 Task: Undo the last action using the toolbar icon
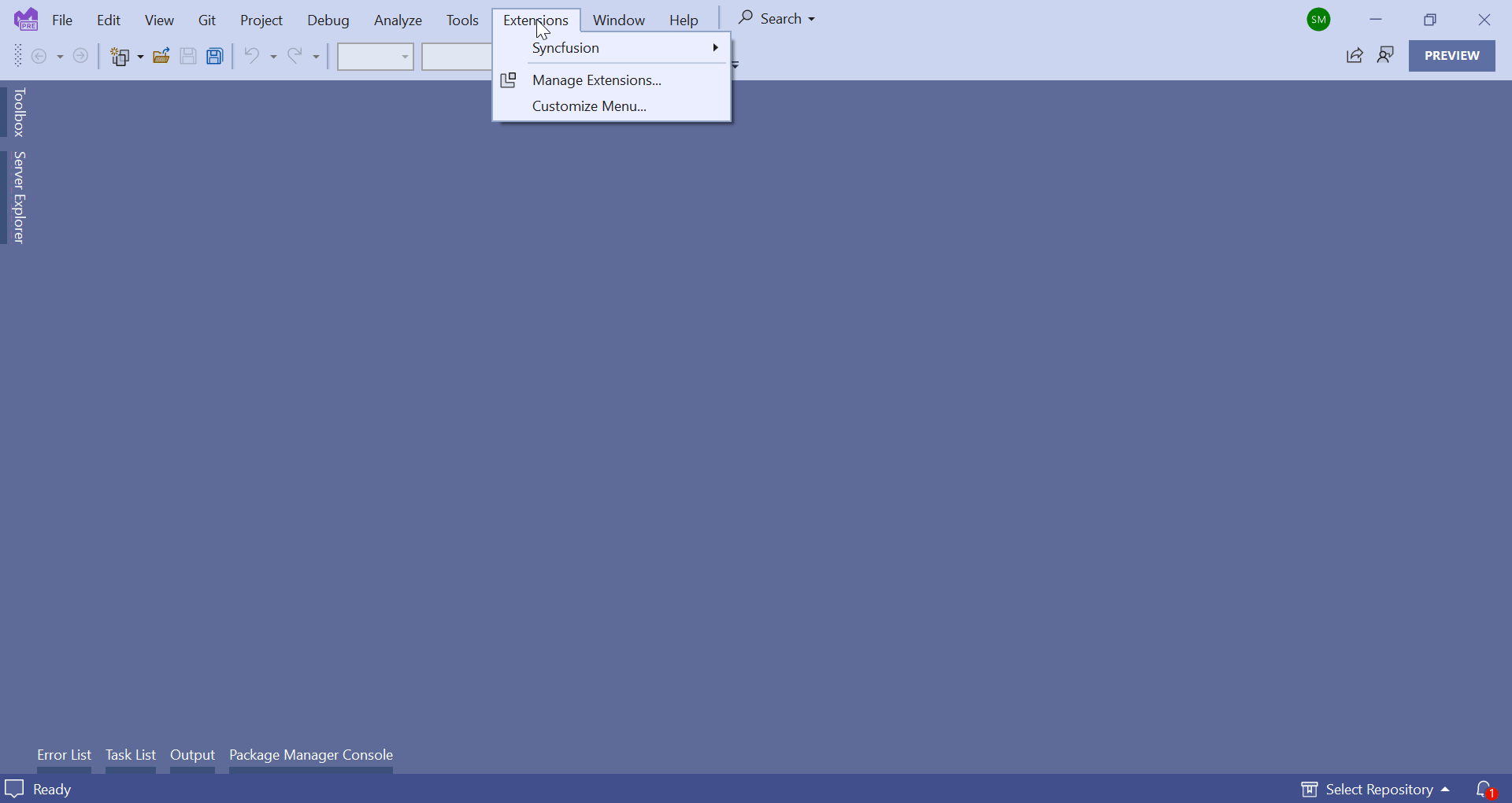(254, 56)
